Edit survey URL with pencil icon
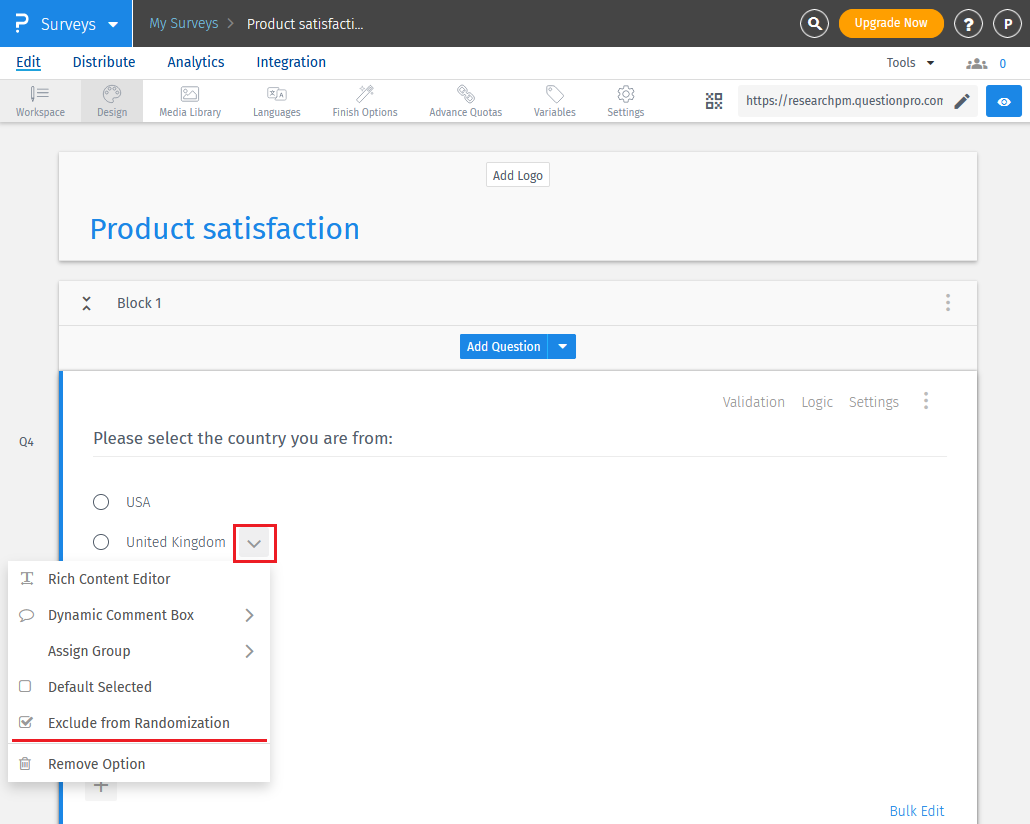The height and width of the screenshot is (824, 1030). 962,101
